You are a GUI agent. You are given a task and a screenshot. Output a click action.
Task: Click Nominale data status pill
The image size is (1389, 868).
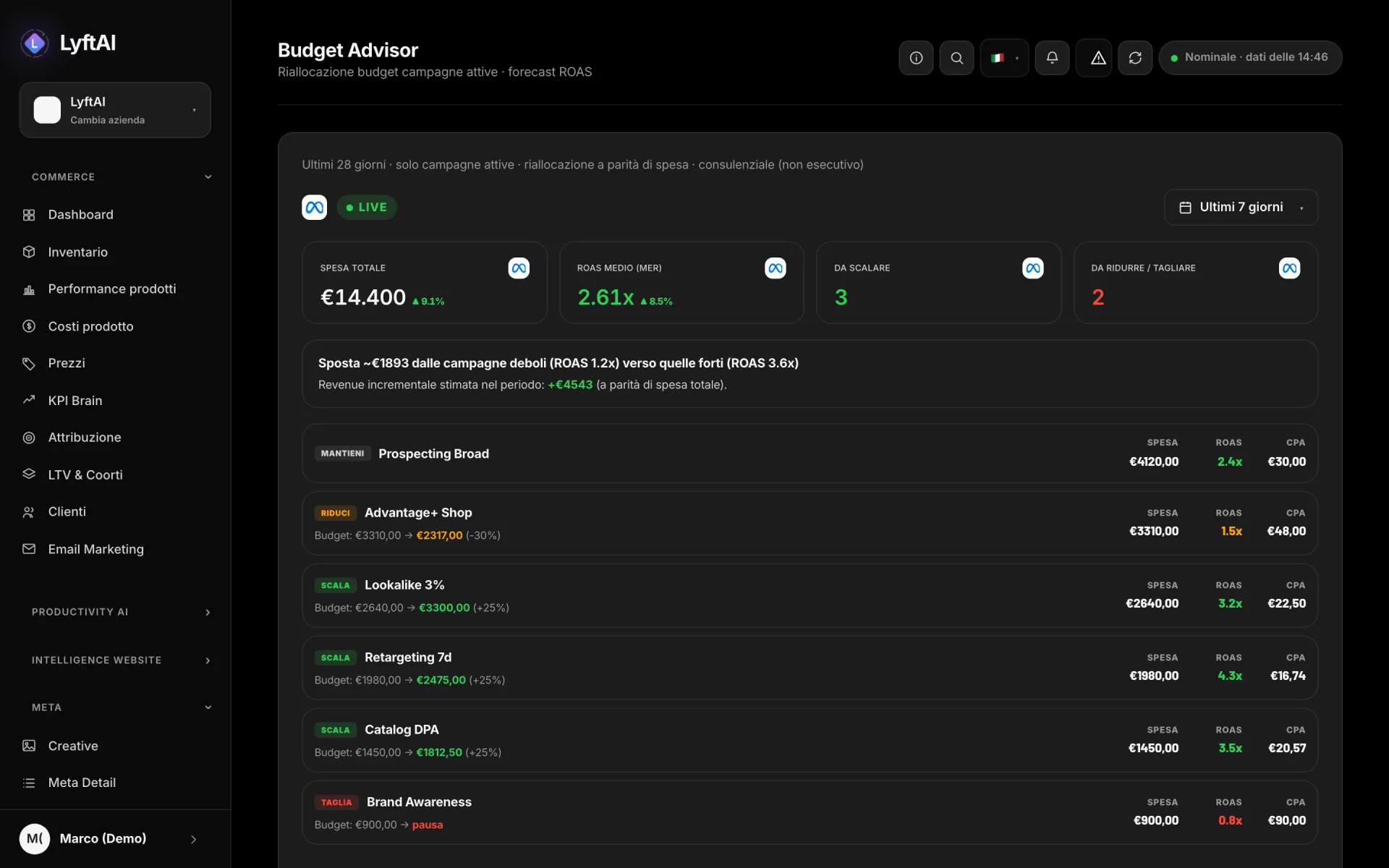click(1250, 58)
